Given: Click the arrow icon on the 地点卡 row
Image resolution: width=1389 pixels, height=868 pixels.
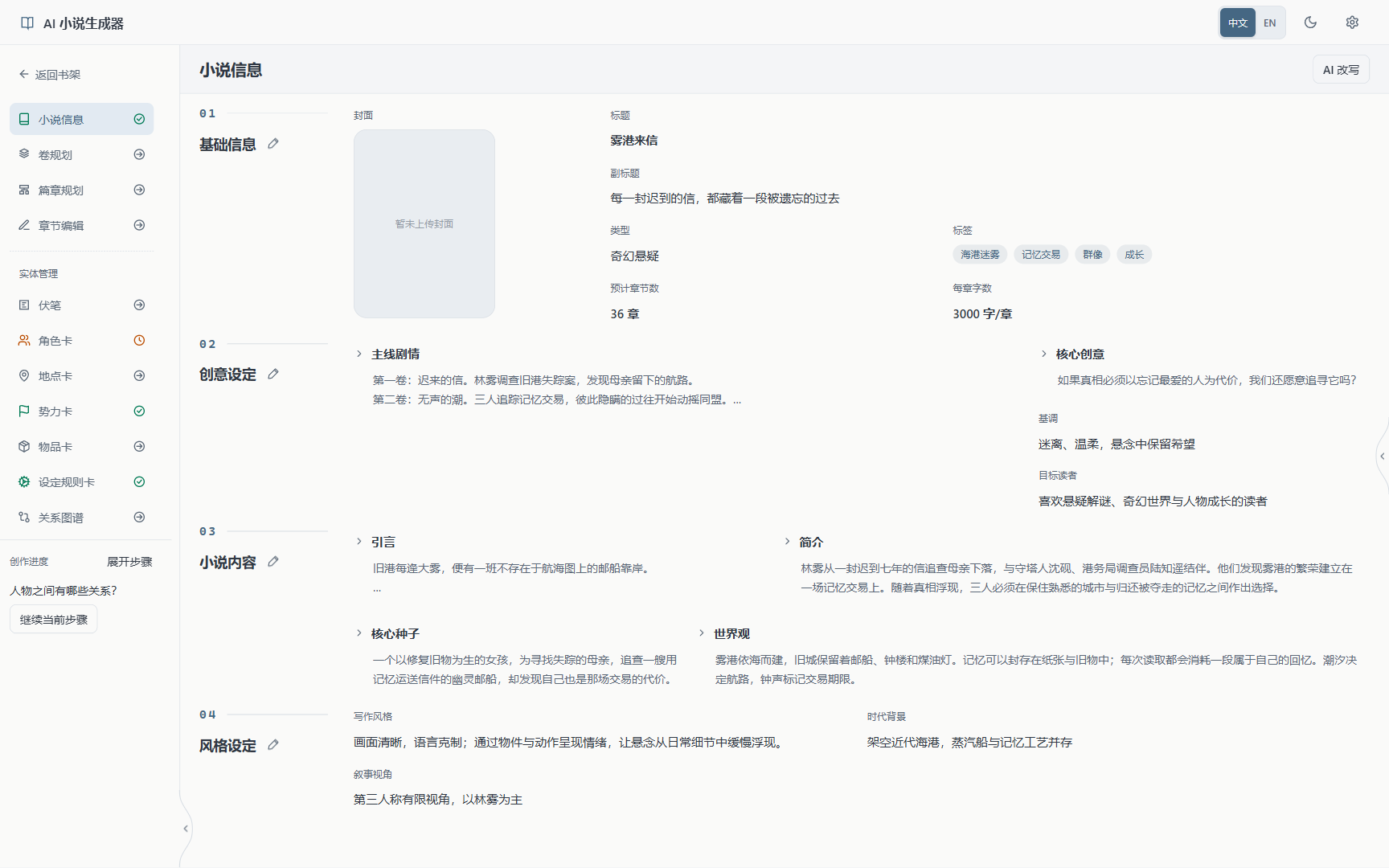Looking at the screenshot, I should coord(139,376).
